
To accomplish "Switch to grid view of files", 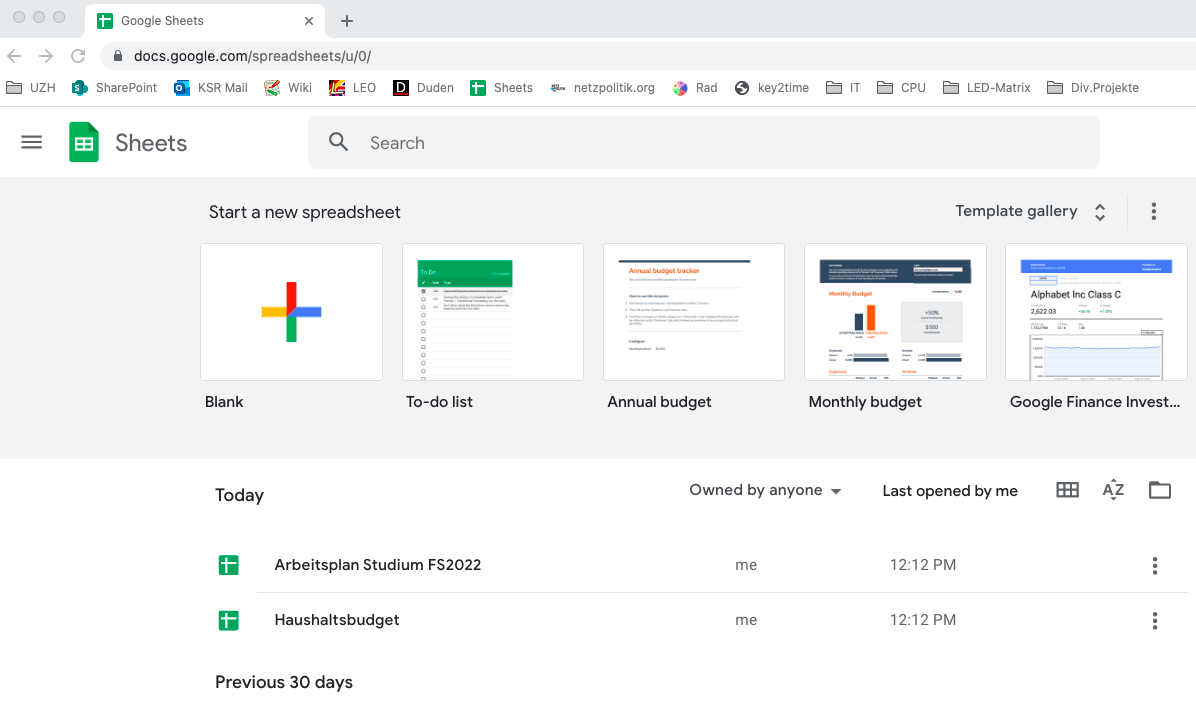I will click(1067, 490).
